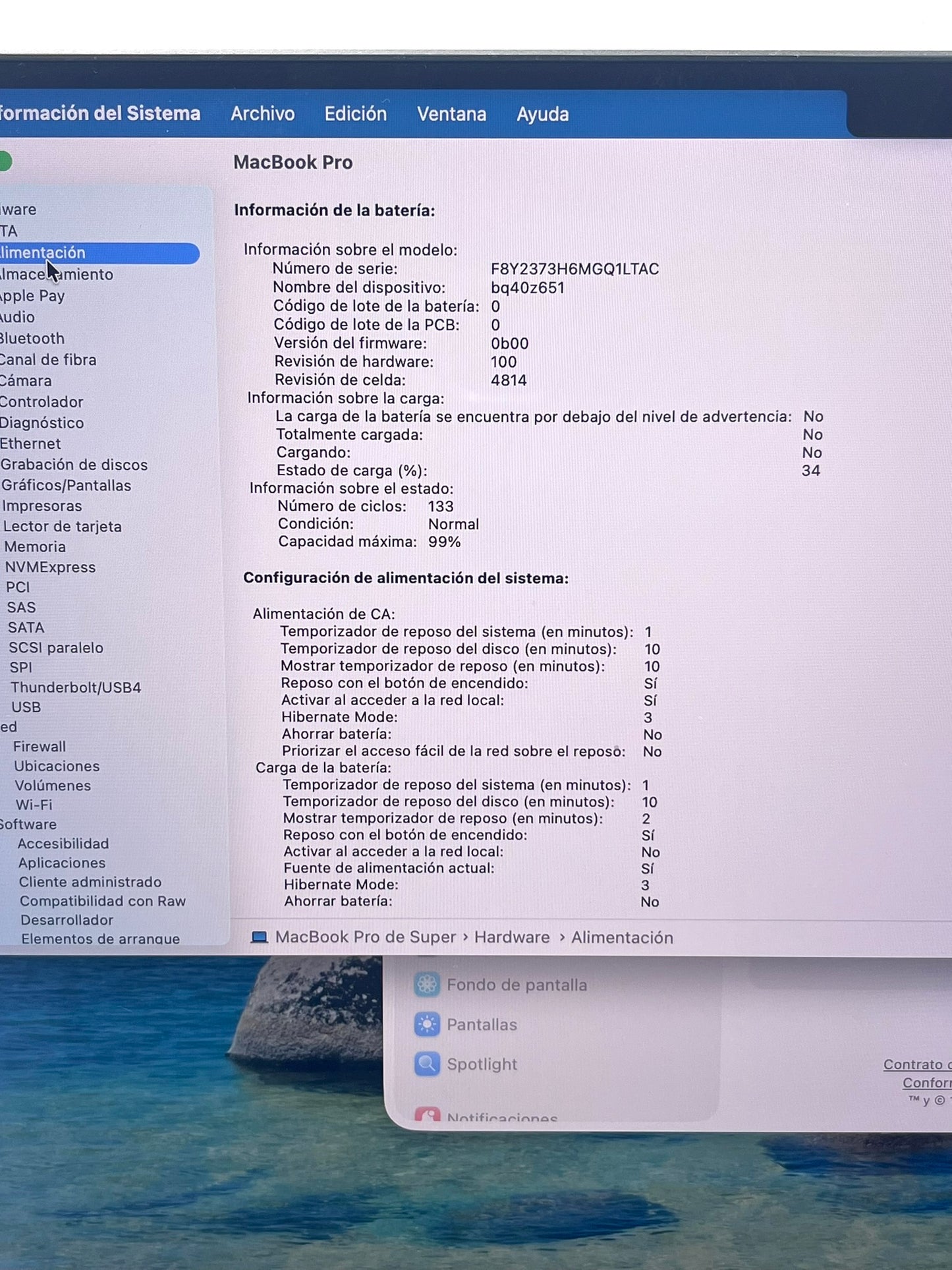The width and height of the screenshot is (952, 1270).
Task: Select Controlador in the sidebar
Action: tap(42, 401)
